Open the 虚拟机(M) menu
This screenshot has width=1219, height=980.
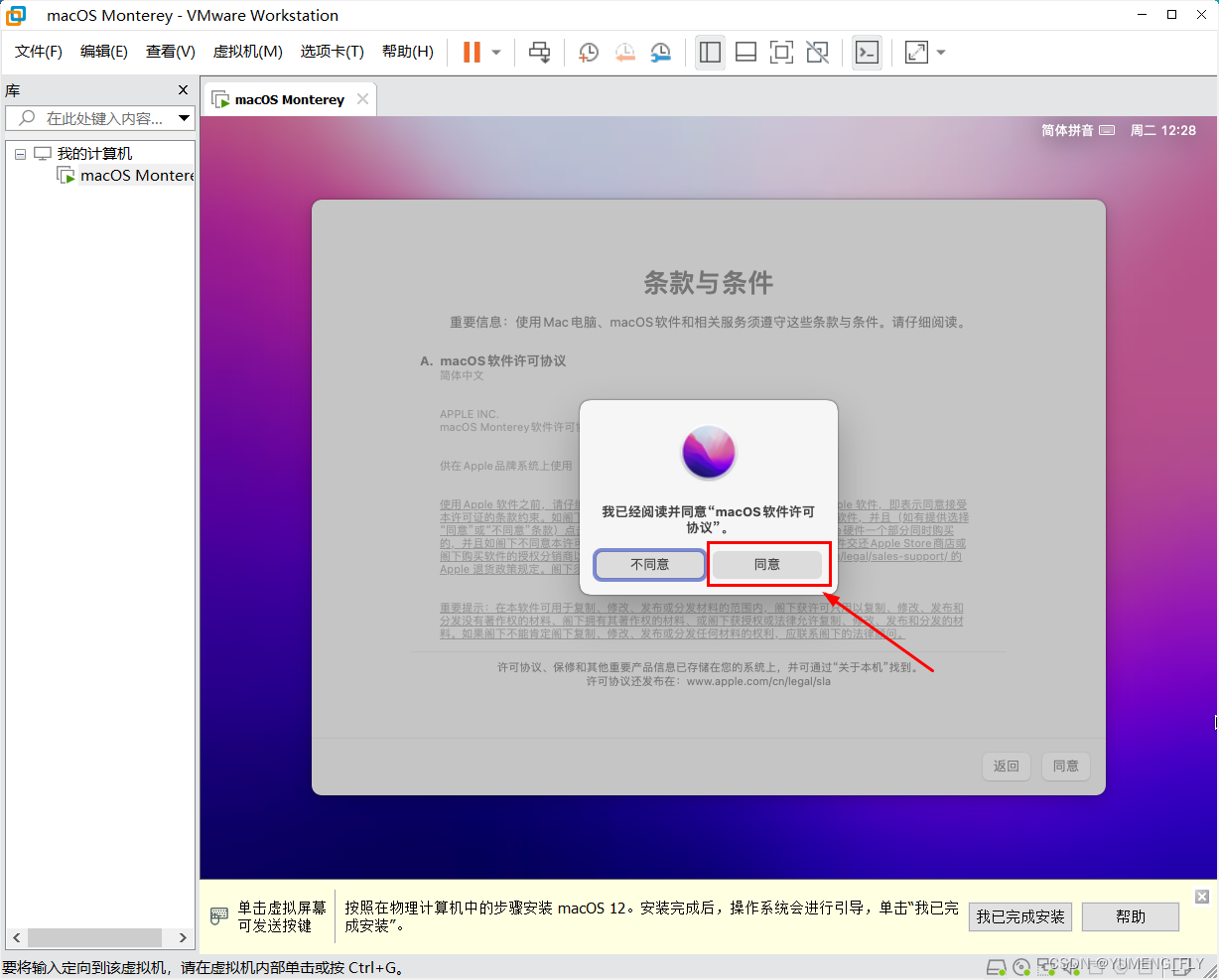pyautogui.click(x=248, y=52)
